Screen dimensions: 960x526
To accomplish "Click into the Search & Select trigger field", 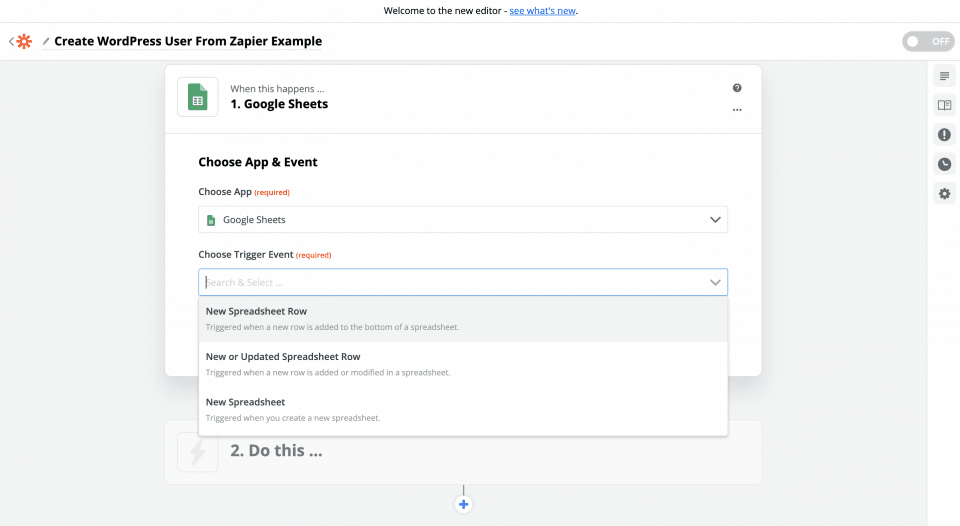I will click(x=453, y=282).
